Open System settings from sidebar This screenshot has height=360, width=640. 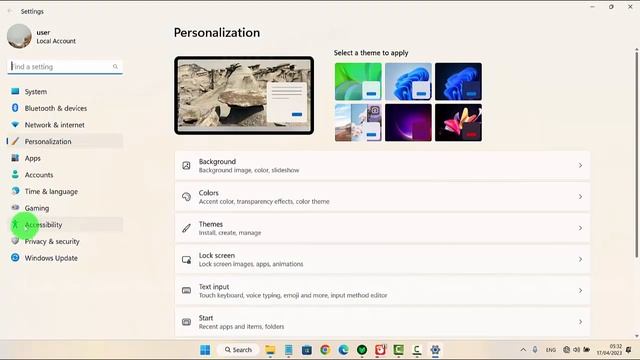pos(65,91)
